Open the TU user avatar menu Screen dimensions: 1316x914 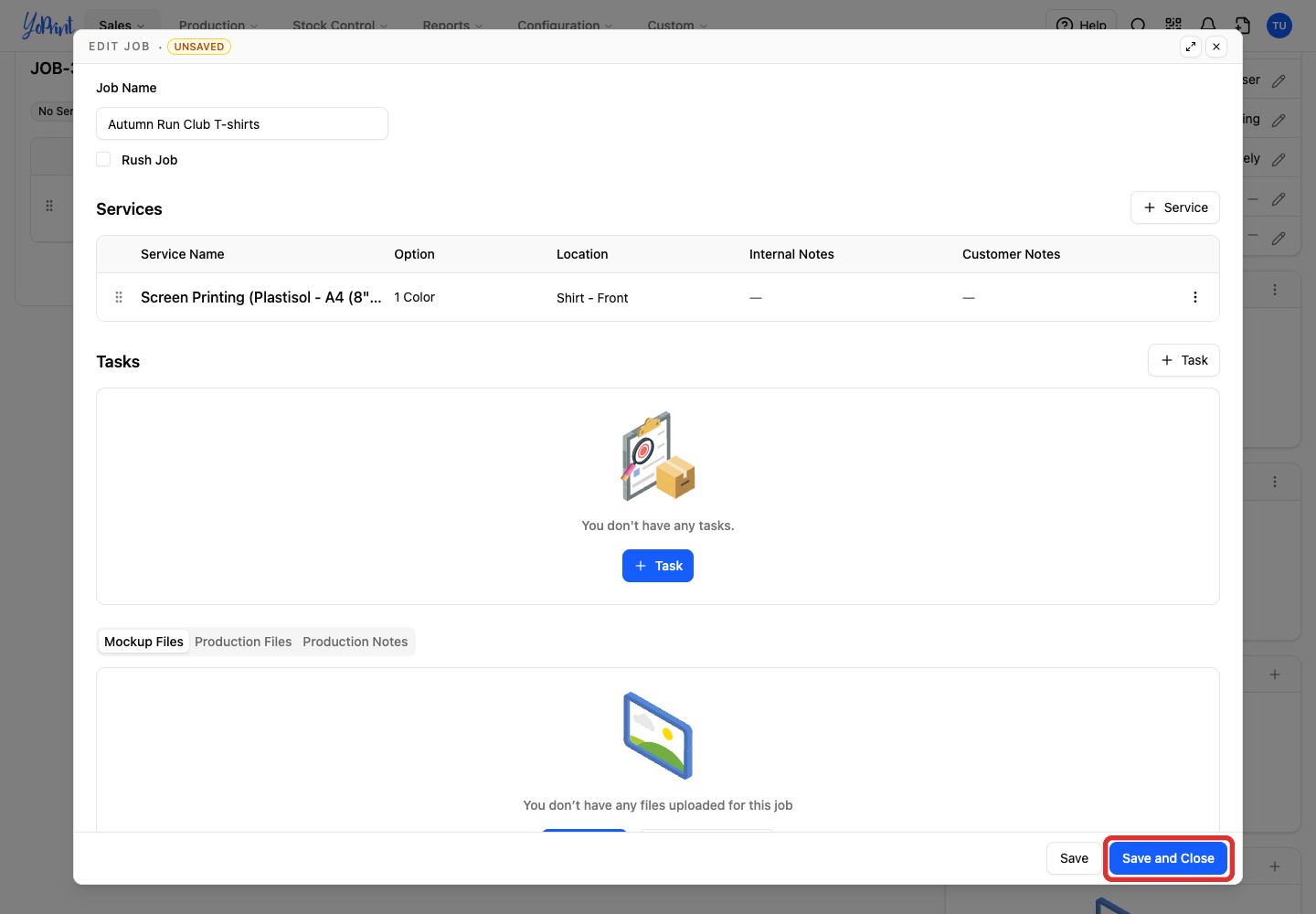pyautogui.click(x=1279, y=26)
